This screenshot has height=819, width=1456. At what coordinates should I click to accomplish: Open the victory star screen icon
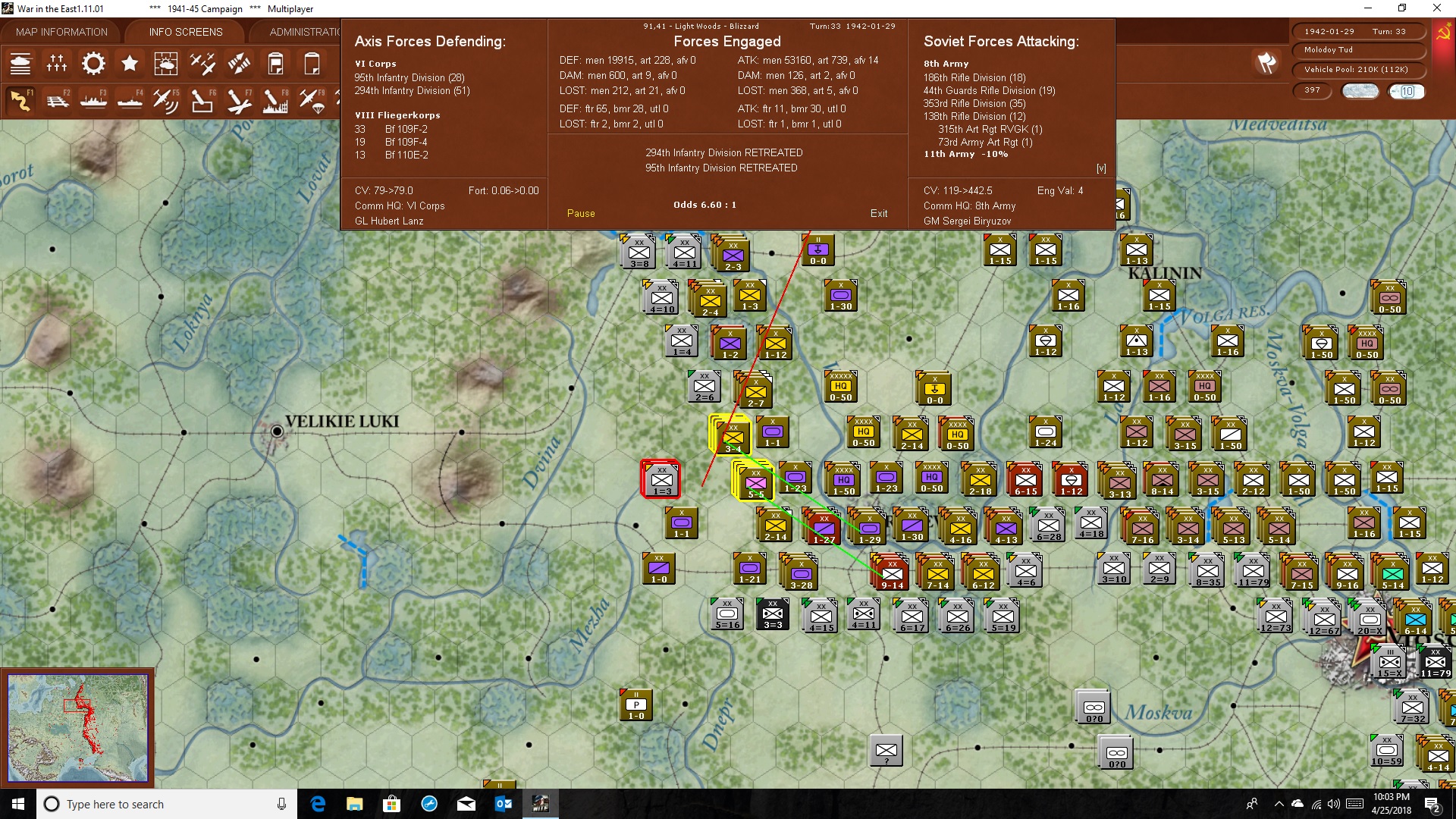(130, 64)
